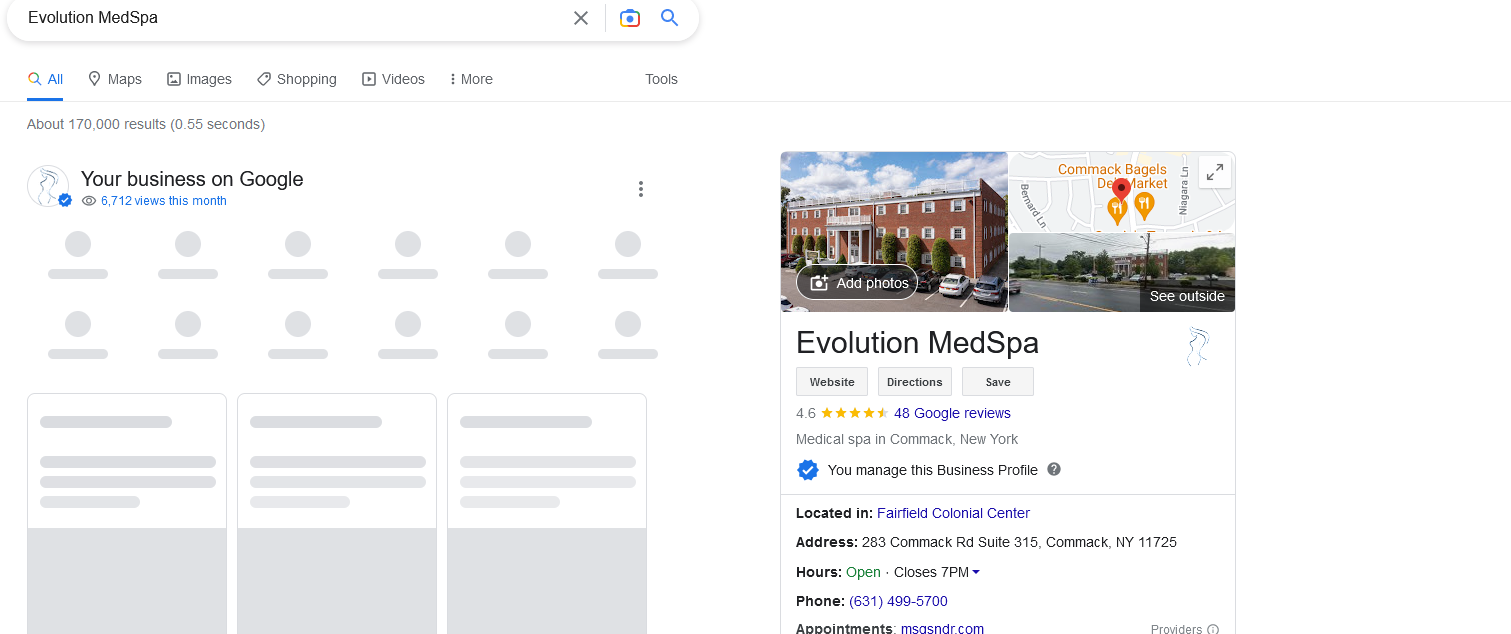Expand the hours dropdown arrow after Closes 7PM
This screenshot has height=634, width=1511.
click(x=976, y=572)
